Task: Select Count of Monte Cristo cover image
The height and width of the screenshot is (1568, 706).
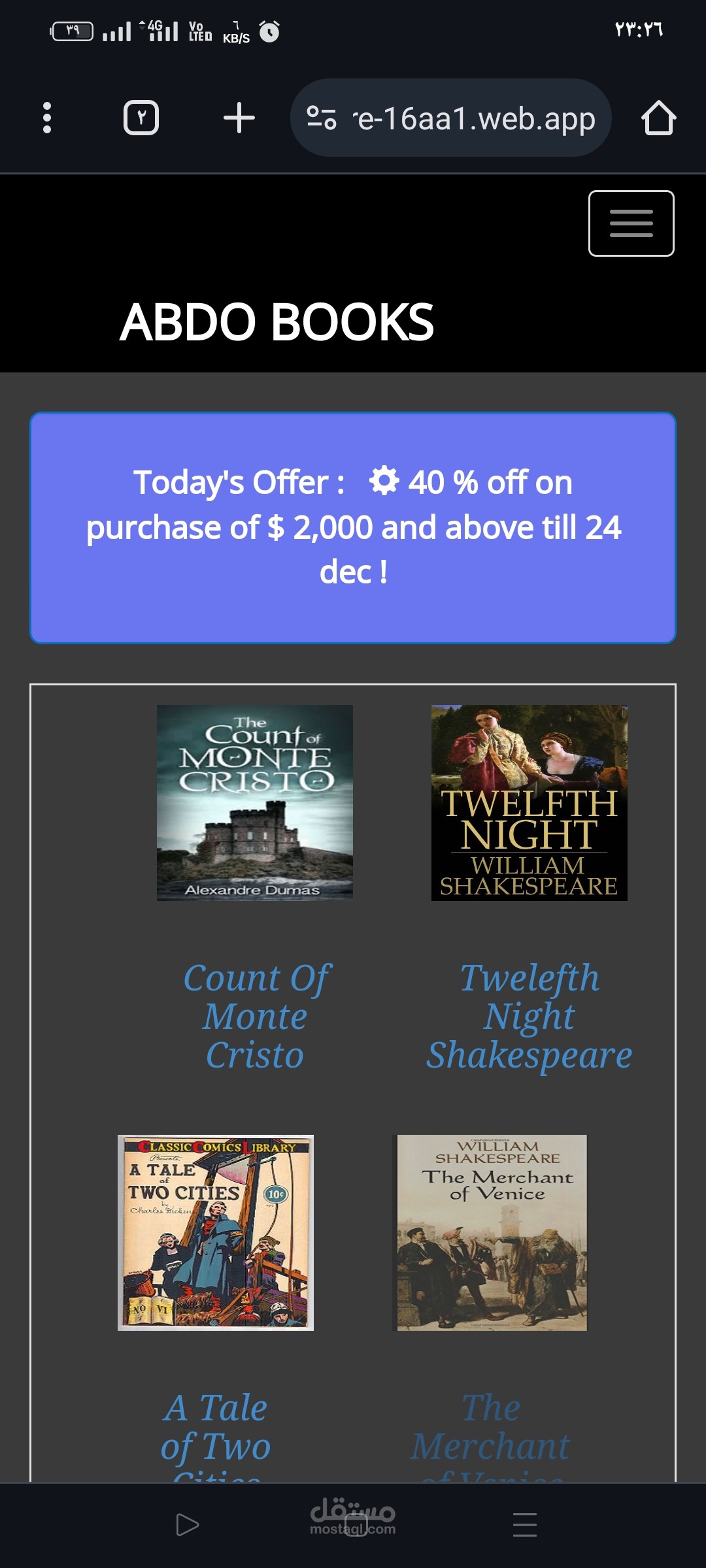Action: click(x=255, y=802)
